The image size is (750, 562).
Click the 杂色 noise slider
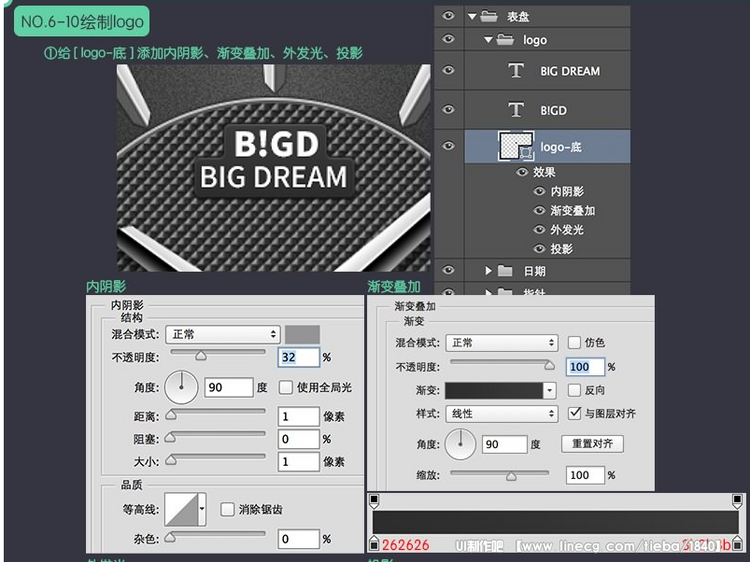click(x=218, y=536)
